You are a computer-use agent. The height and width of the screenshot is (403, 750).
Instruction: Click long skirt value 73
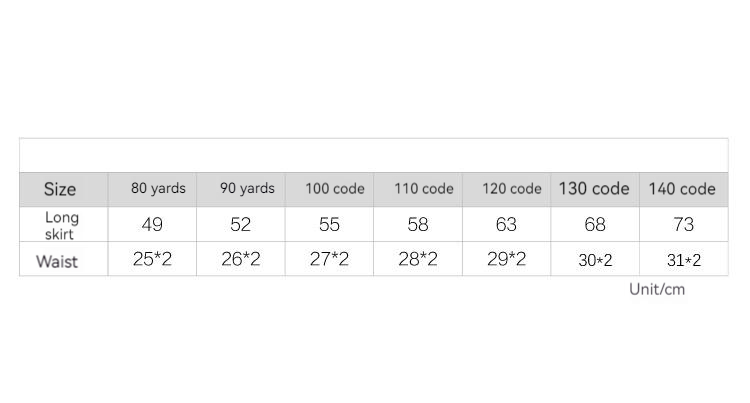click(x=683, y=225)
